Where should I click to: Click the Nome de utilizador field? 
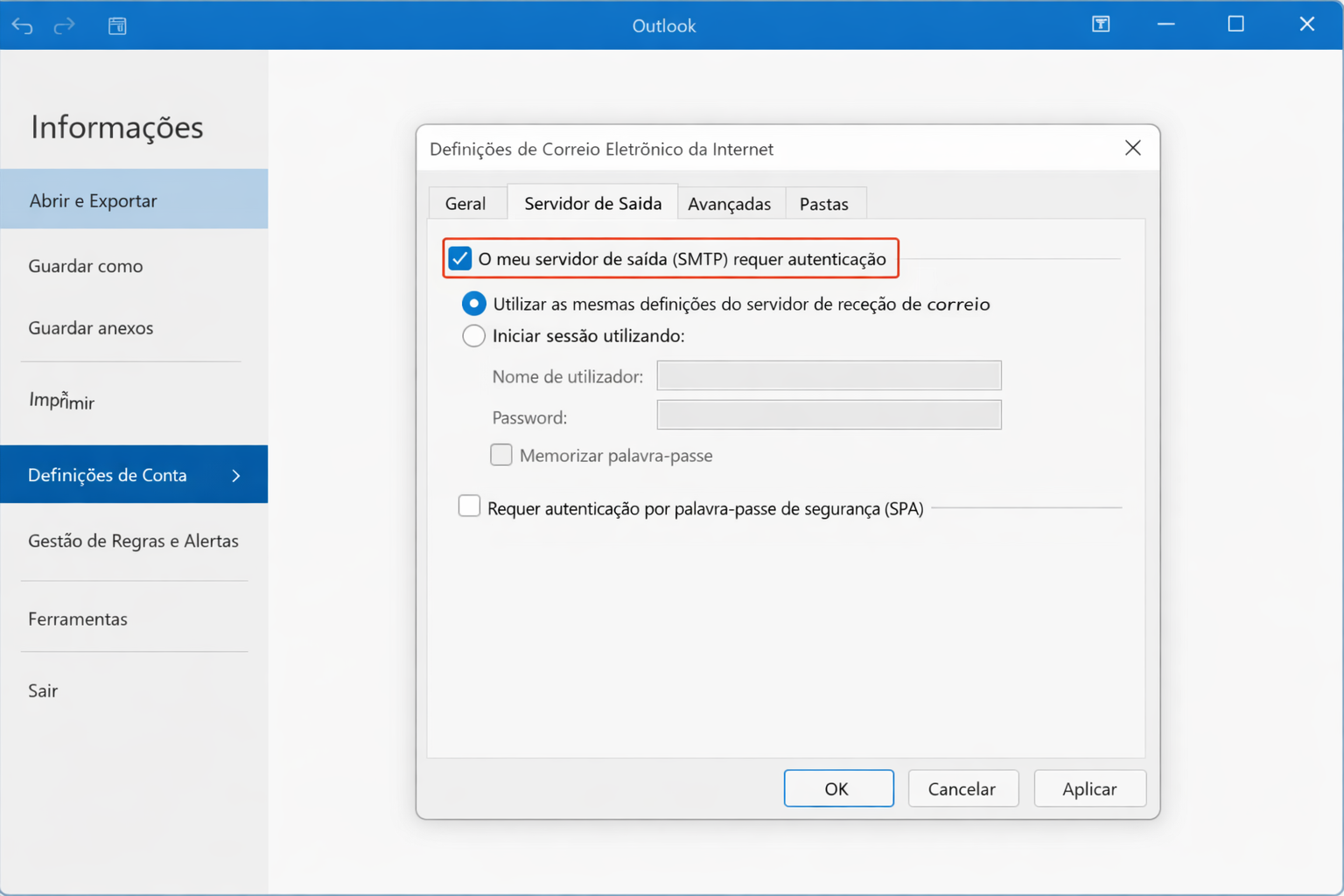click(828, 376)
